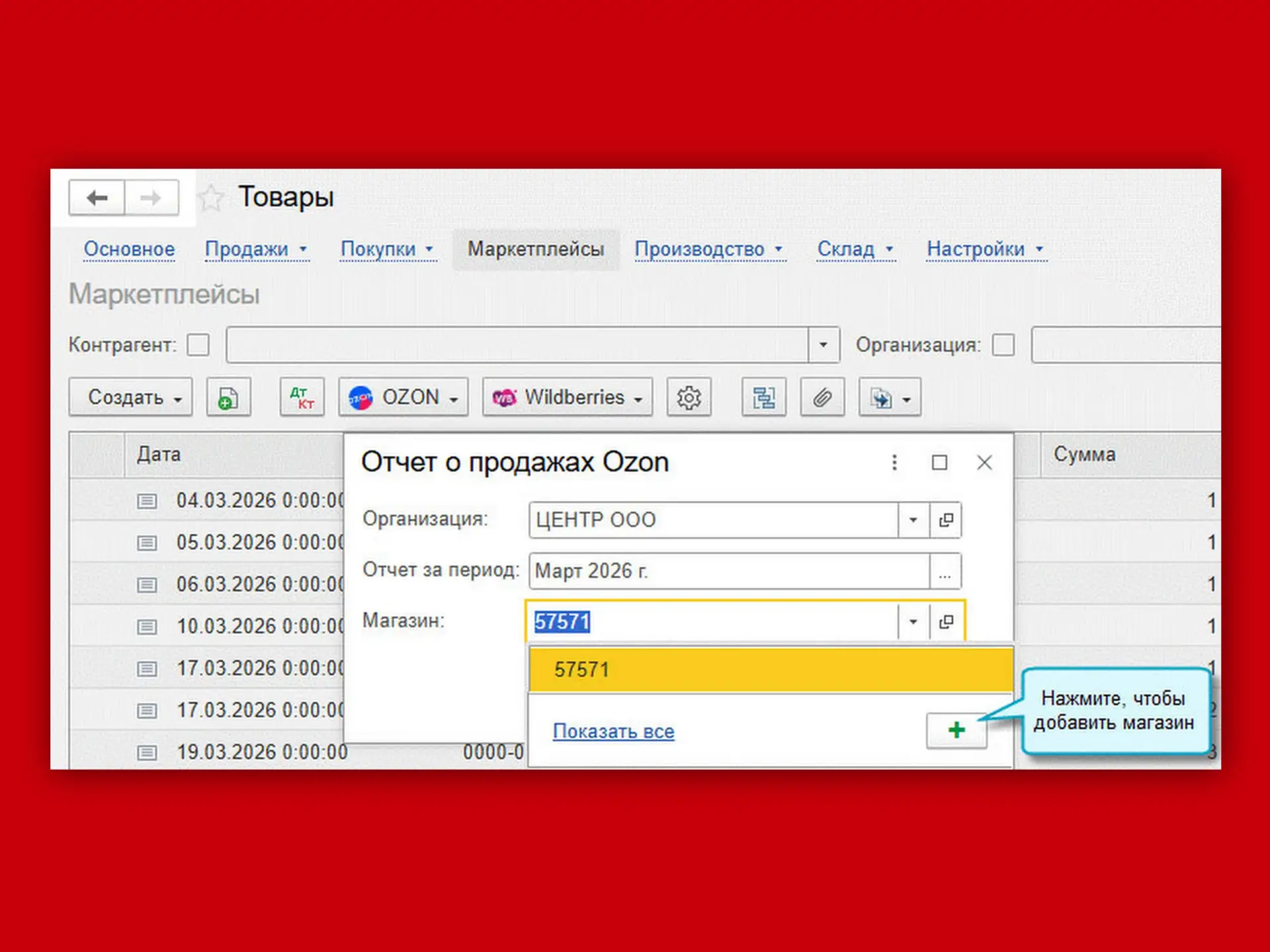1270x952 pixels.
Task: Switch to the Маркетплейсы section
Action: pos(536,249)
